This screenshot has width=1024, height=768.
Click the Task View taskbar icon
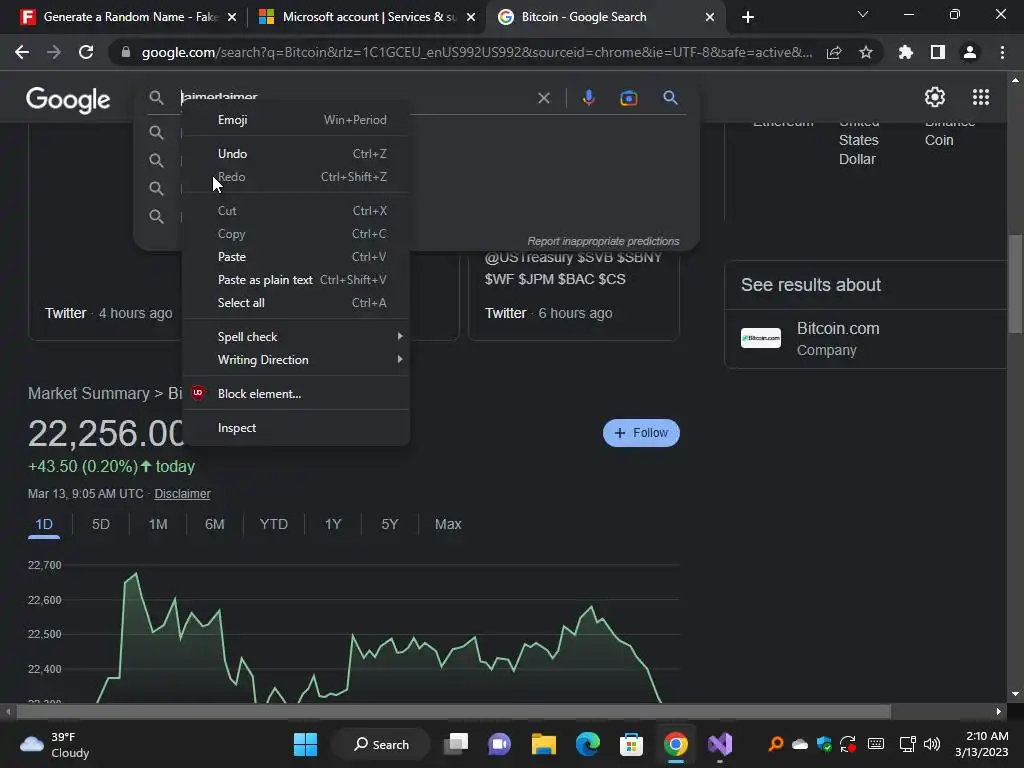point(456,744)
